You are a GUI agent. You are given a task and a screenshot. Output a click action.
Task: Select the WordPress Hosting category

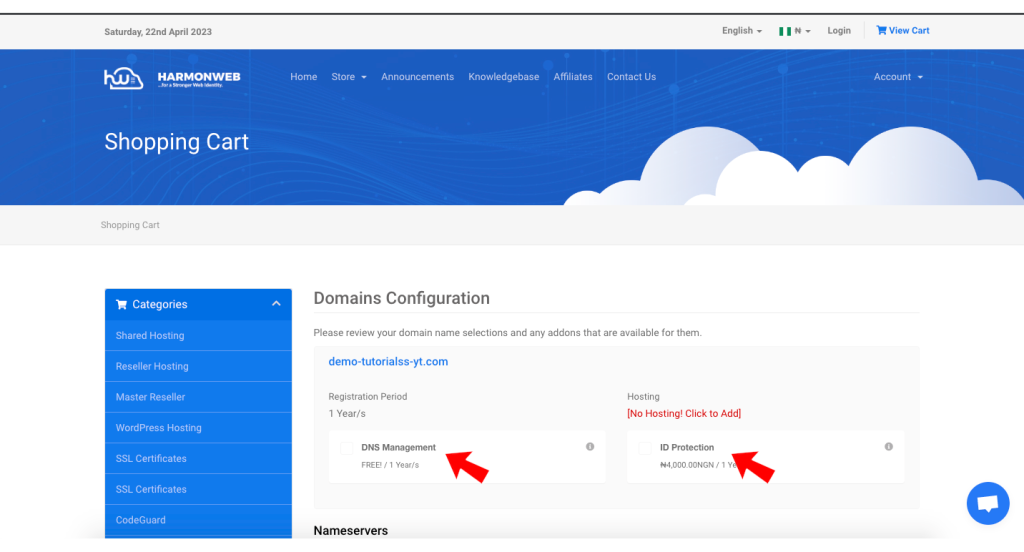(158, 428)
